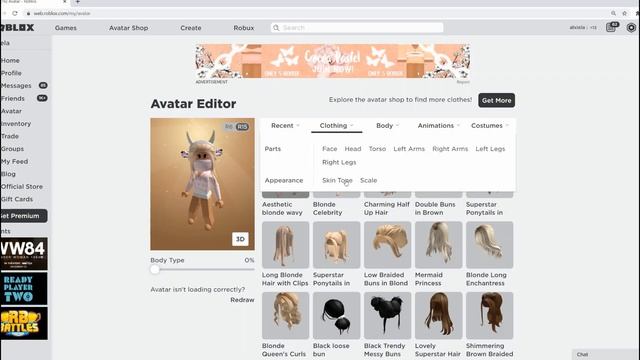Screen dimensions: 640x360
Task: Click the Get Premium button
Action: click(24, 216)
